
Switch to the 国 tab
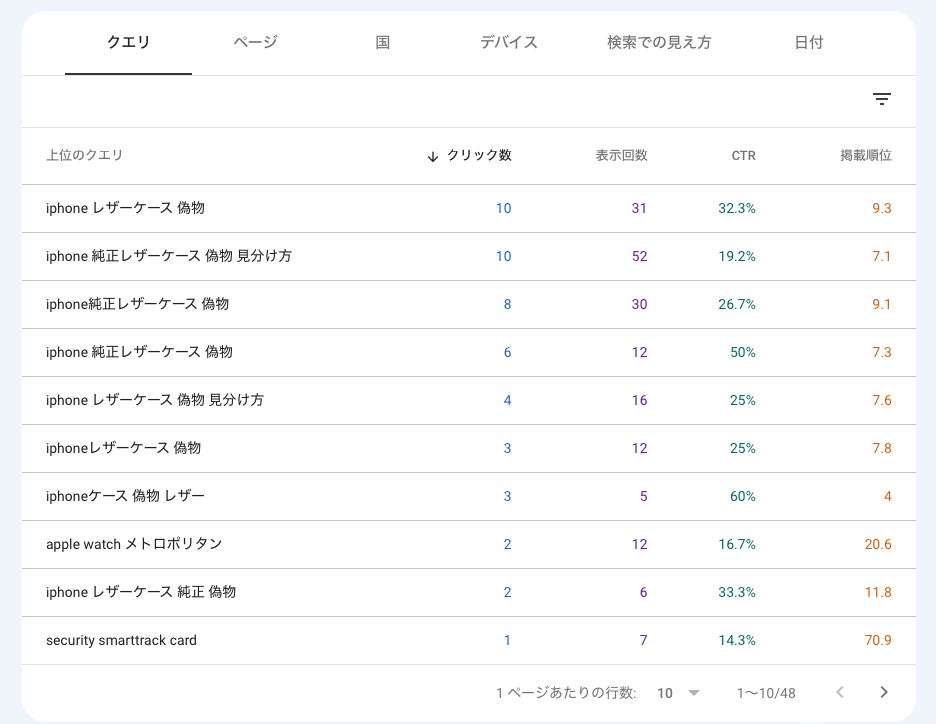(382, 42)
